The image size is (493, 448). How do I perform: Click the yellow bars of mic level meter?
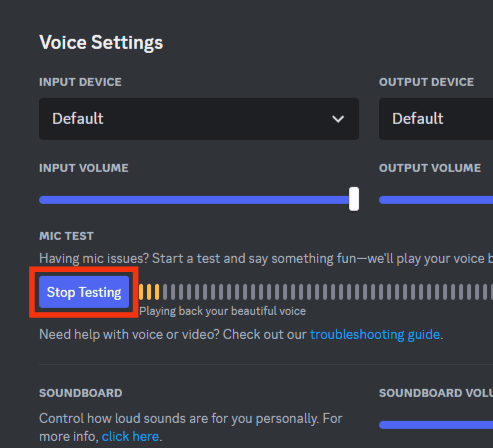click(x=149, y=292)
